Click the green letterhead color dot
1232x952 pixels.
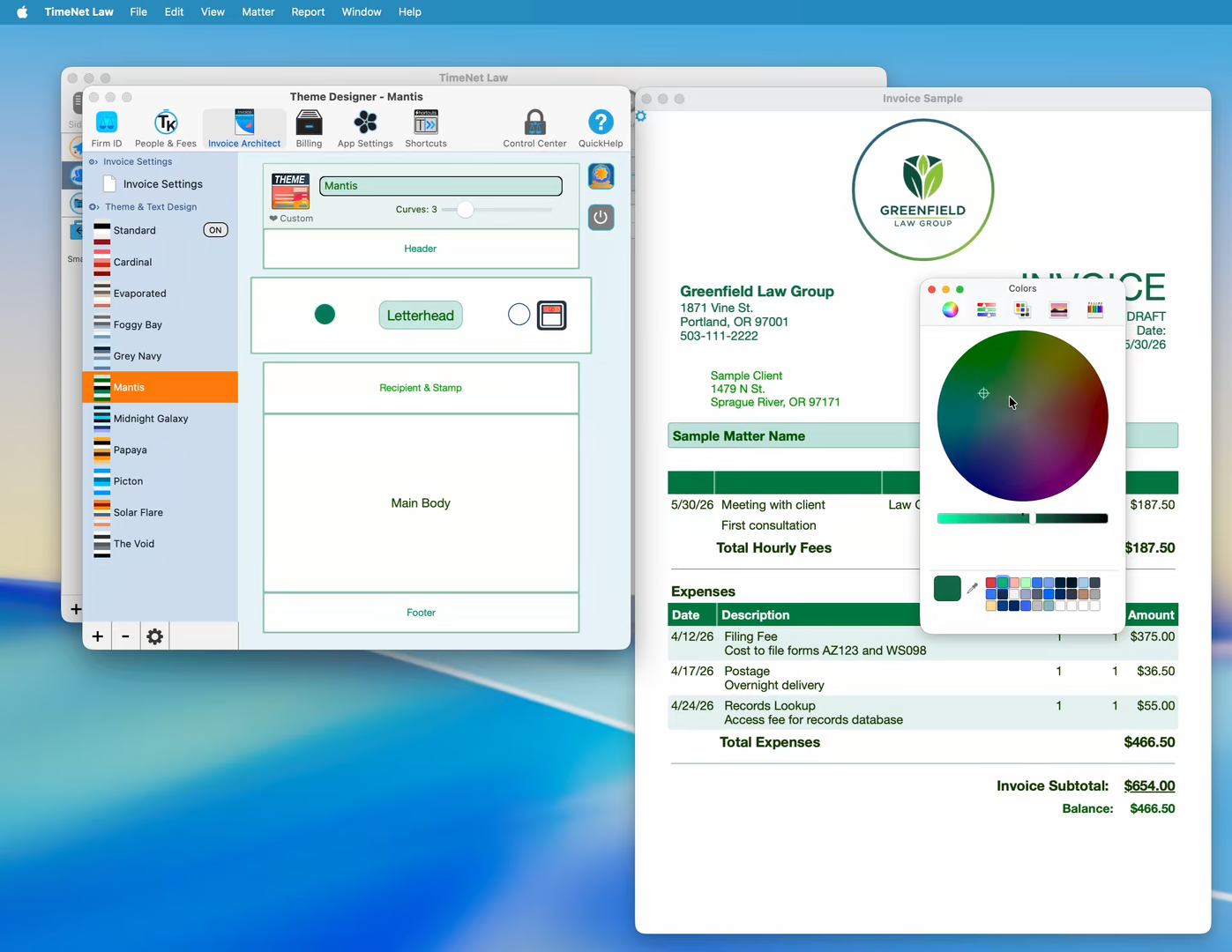325,315
